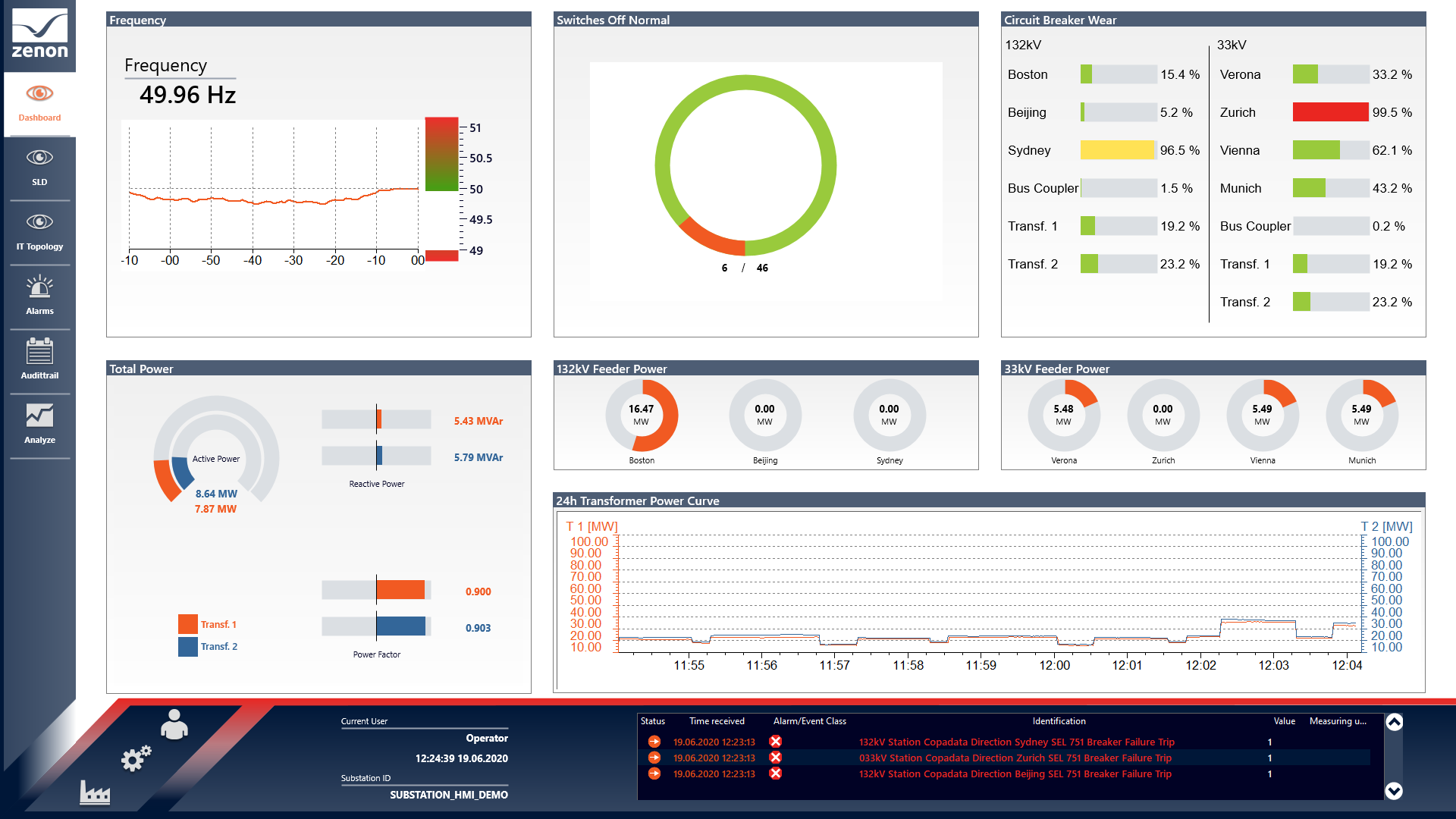Click the Zurich red wear bar
The height and width of the screenshot is (819, 1456).
click(1330, 112)
